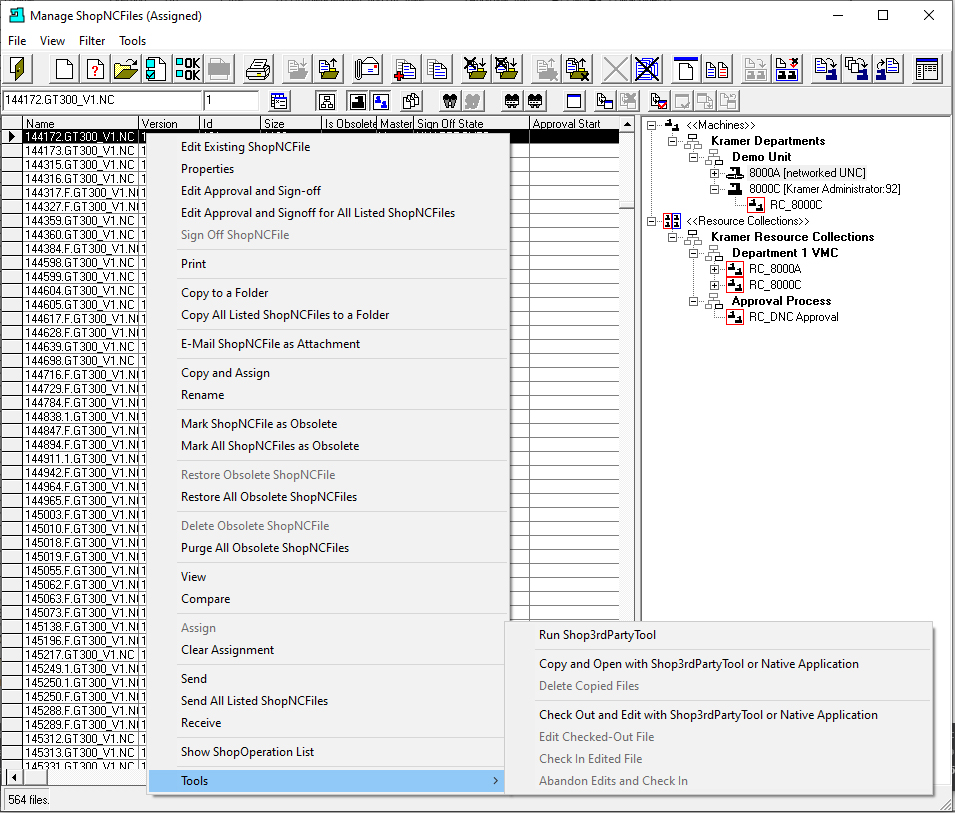The width and height of the screenshot is (955, 813).
Task: Click the send all documents to machine icon
Action: pyautogui.click(x=857, y=69)
